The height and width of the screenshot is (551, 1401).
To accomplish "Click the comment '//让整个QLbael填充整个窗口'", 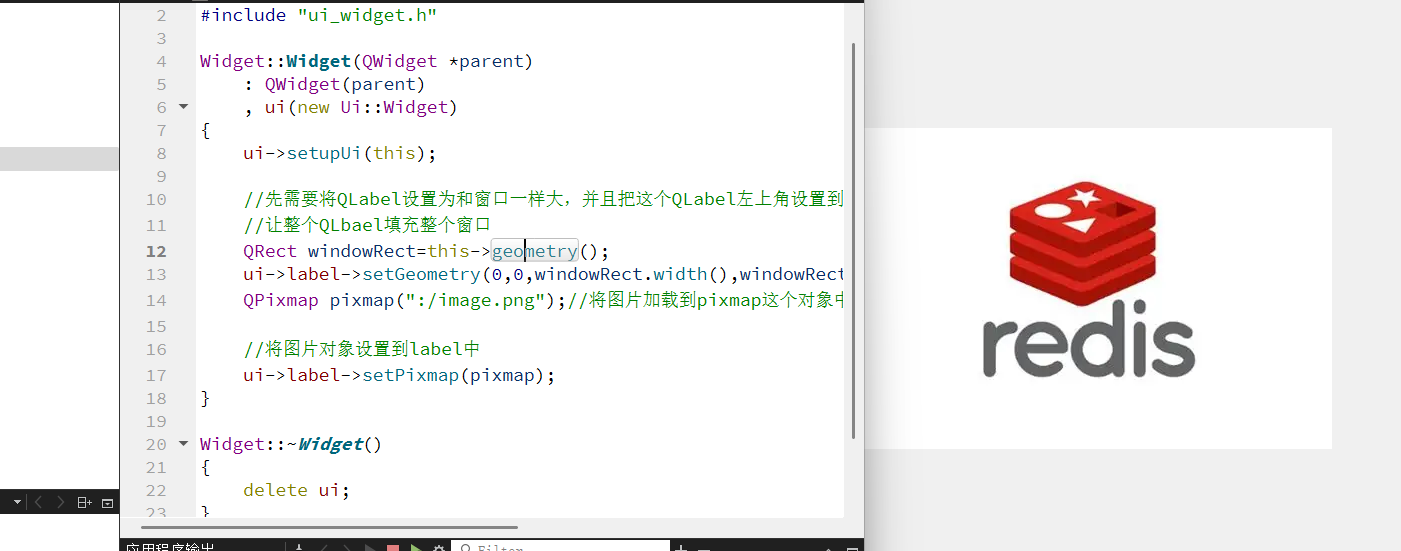I will [367, 224].
